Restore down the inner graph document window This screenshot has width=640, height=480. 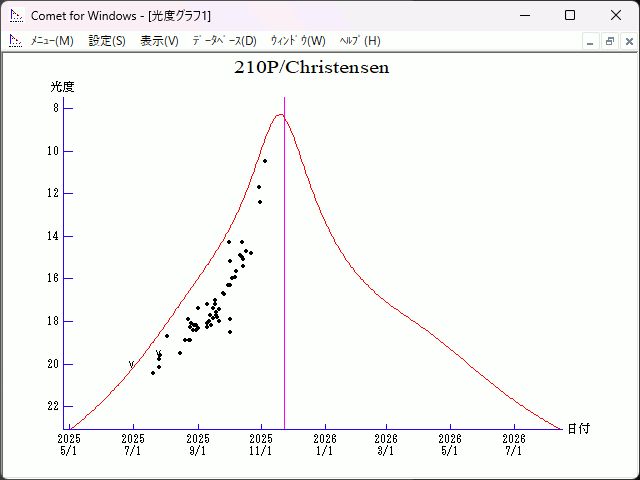click(609, 41)
